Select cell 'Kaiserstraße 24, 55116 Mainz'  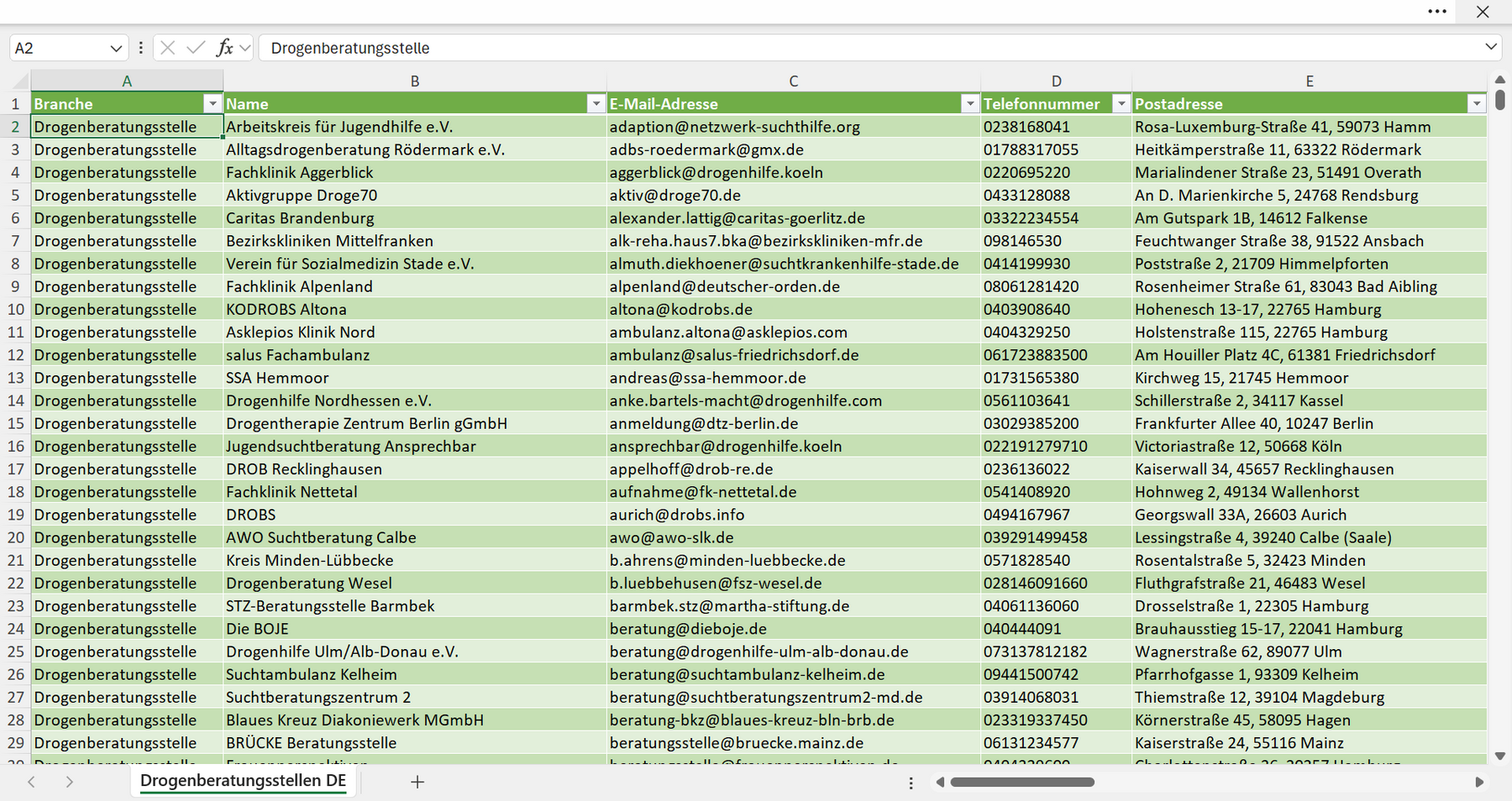click(x=1309, y=742)
